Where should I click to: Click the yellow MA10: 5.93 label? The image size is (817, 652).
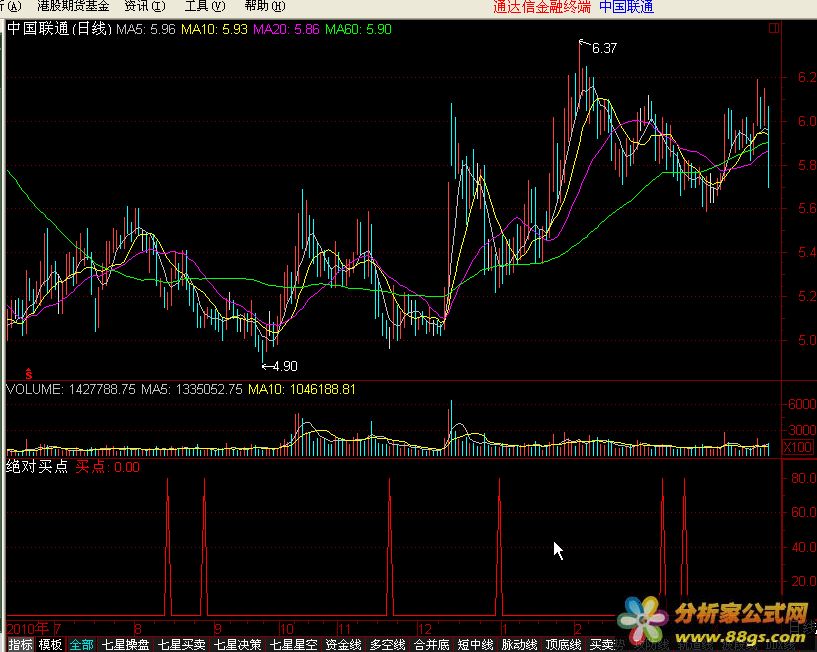(214, 29)
